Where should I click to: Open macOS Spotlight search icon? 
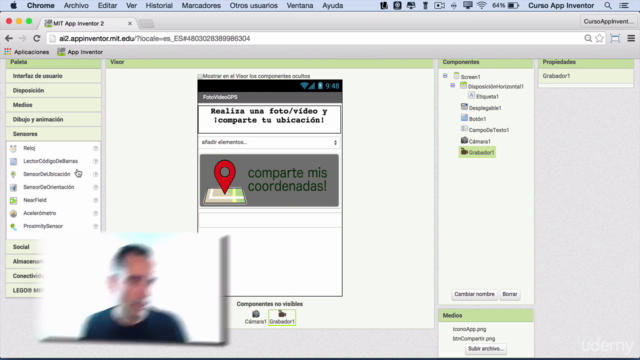tap(608, 6)
